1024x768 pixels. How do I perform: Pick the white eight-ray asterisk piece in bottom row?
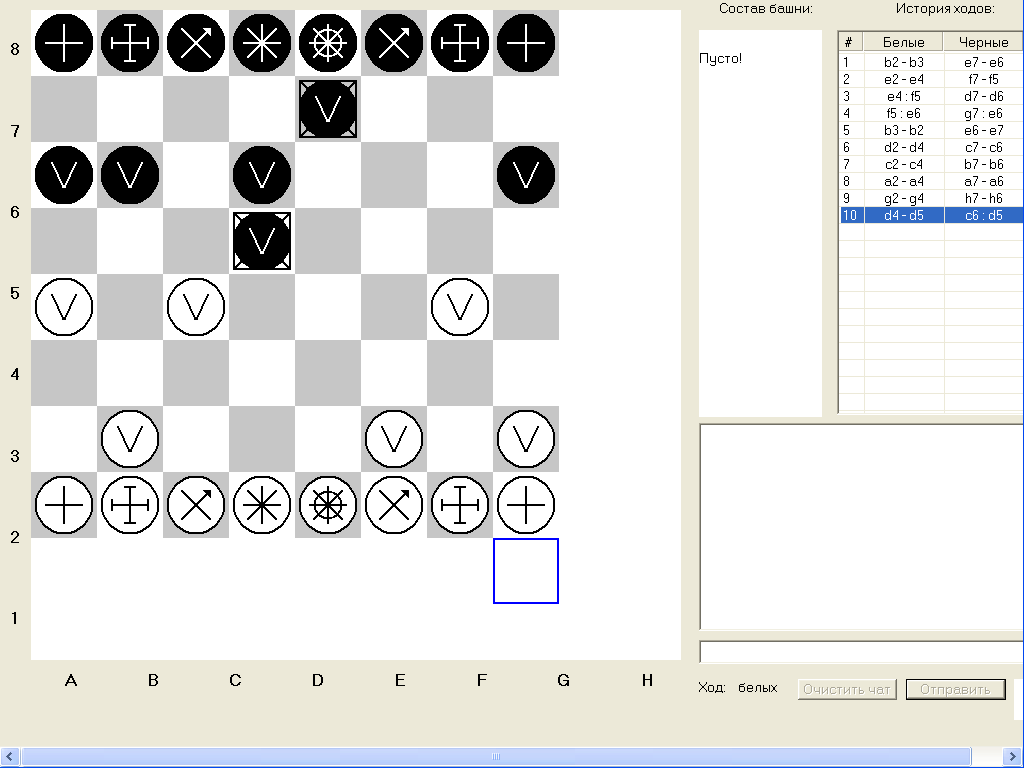point(262,505)
